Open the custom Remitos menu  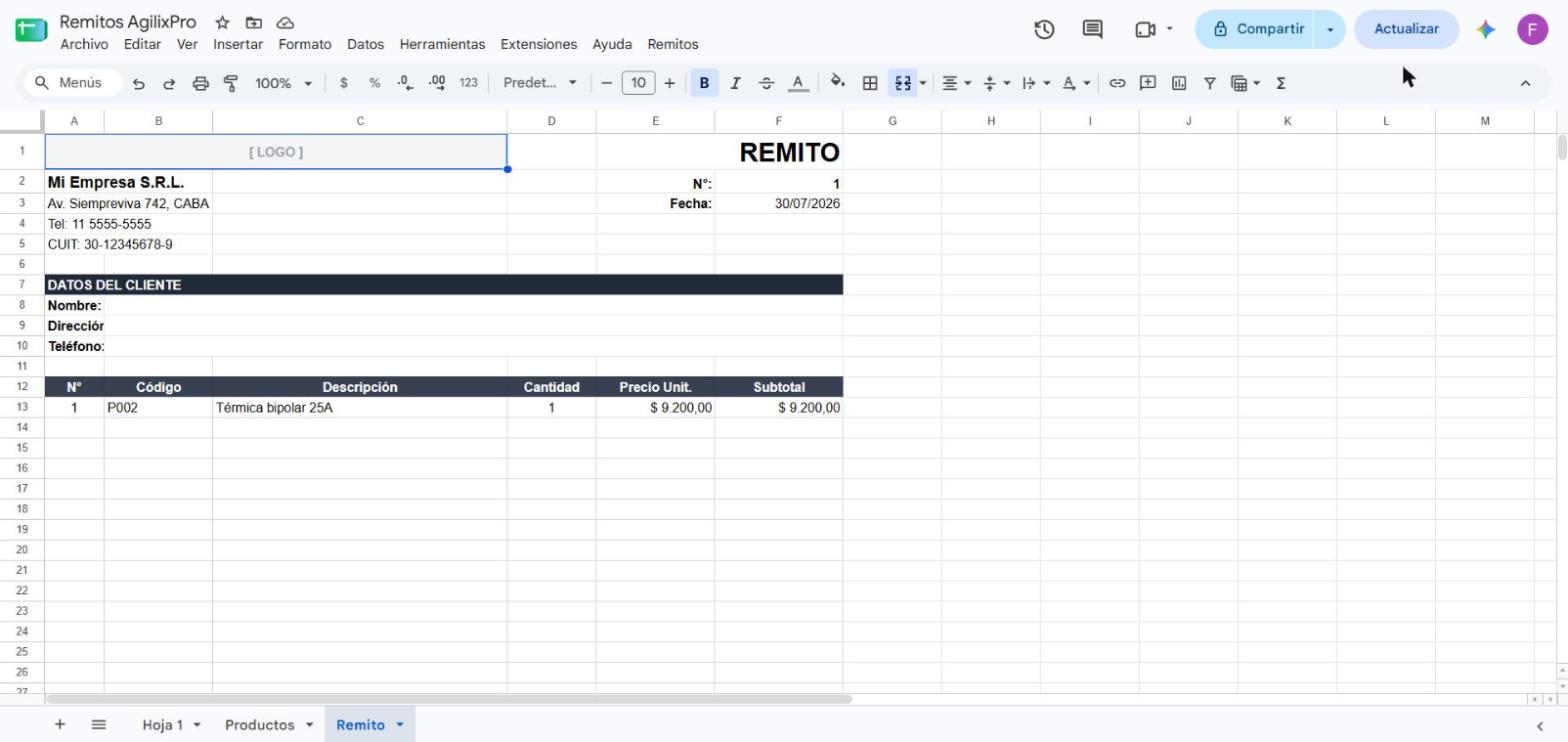tap(673, 44)
